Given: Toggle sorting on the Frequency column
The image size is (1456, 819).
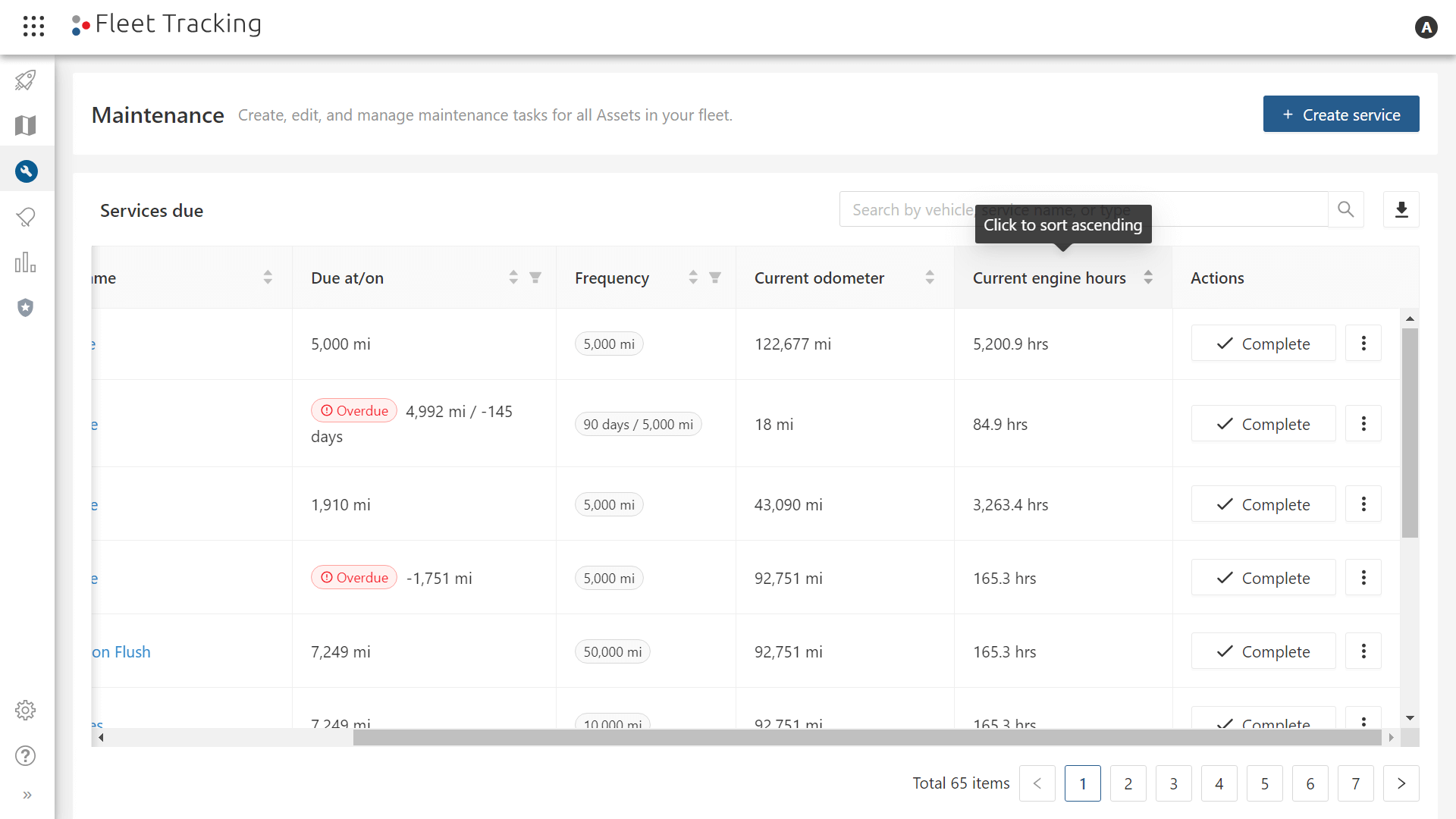Looking at the screenshot, I should coord(693,278).
